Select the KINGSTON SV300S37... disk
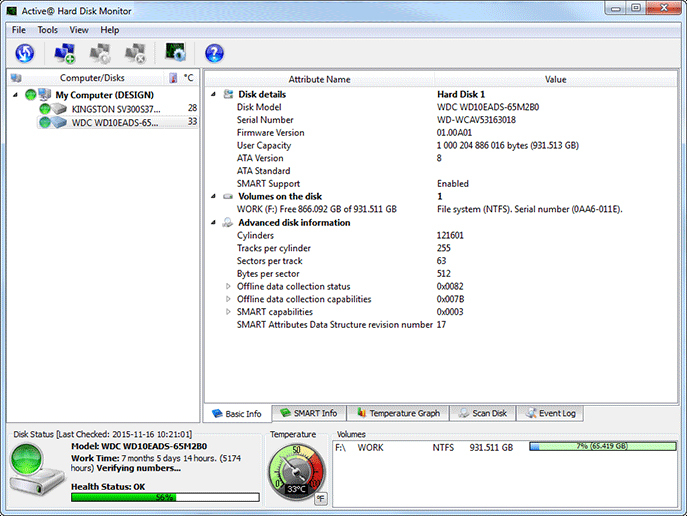The width and height of the screenshot is (687, 516). pyautogui.click(x=116, y=109)
